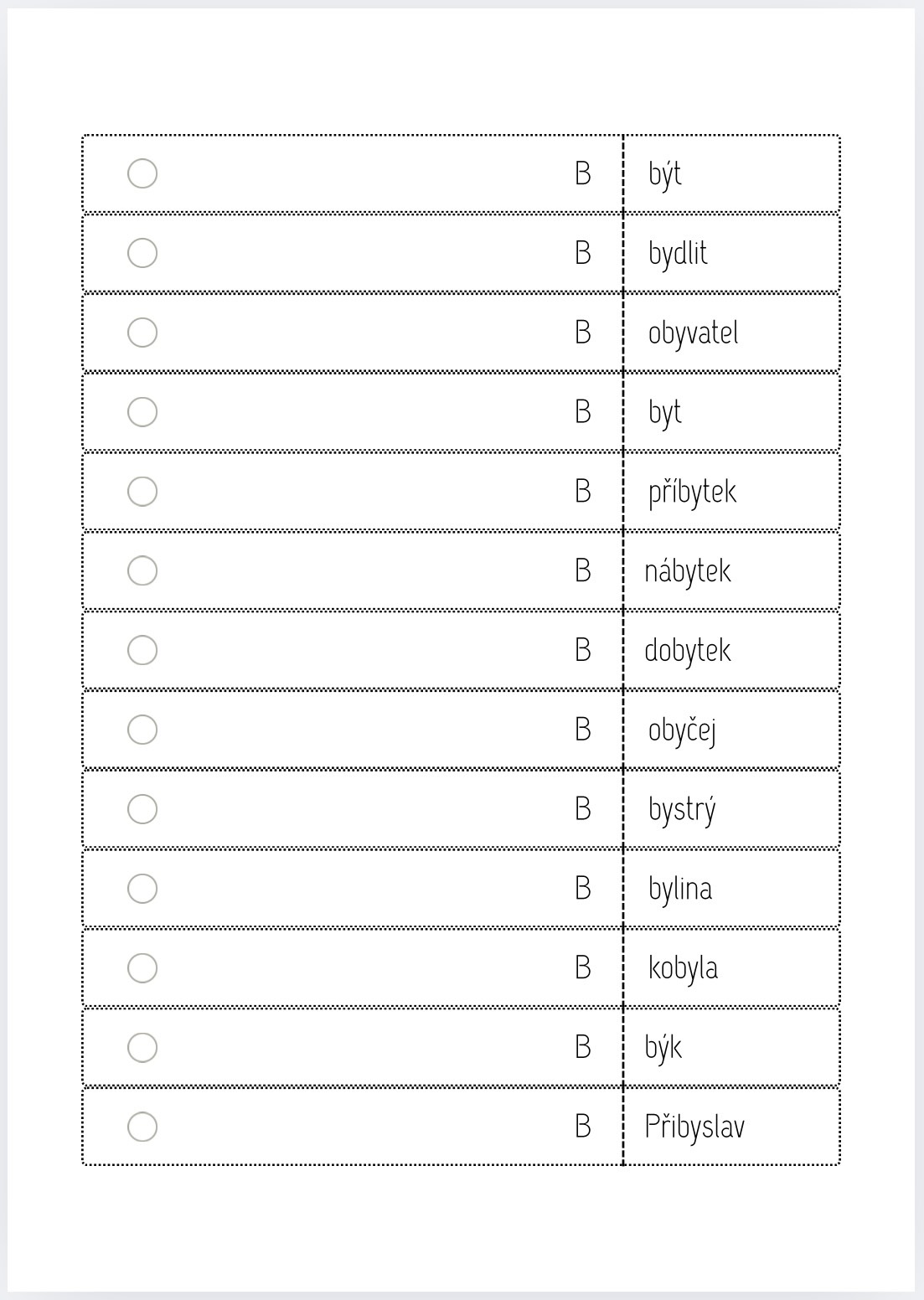Image resolution: width=924 pixels, height=1300 pixels.
Task: Select the circle in the Přibyslav row
Action: click(142, 1127)
